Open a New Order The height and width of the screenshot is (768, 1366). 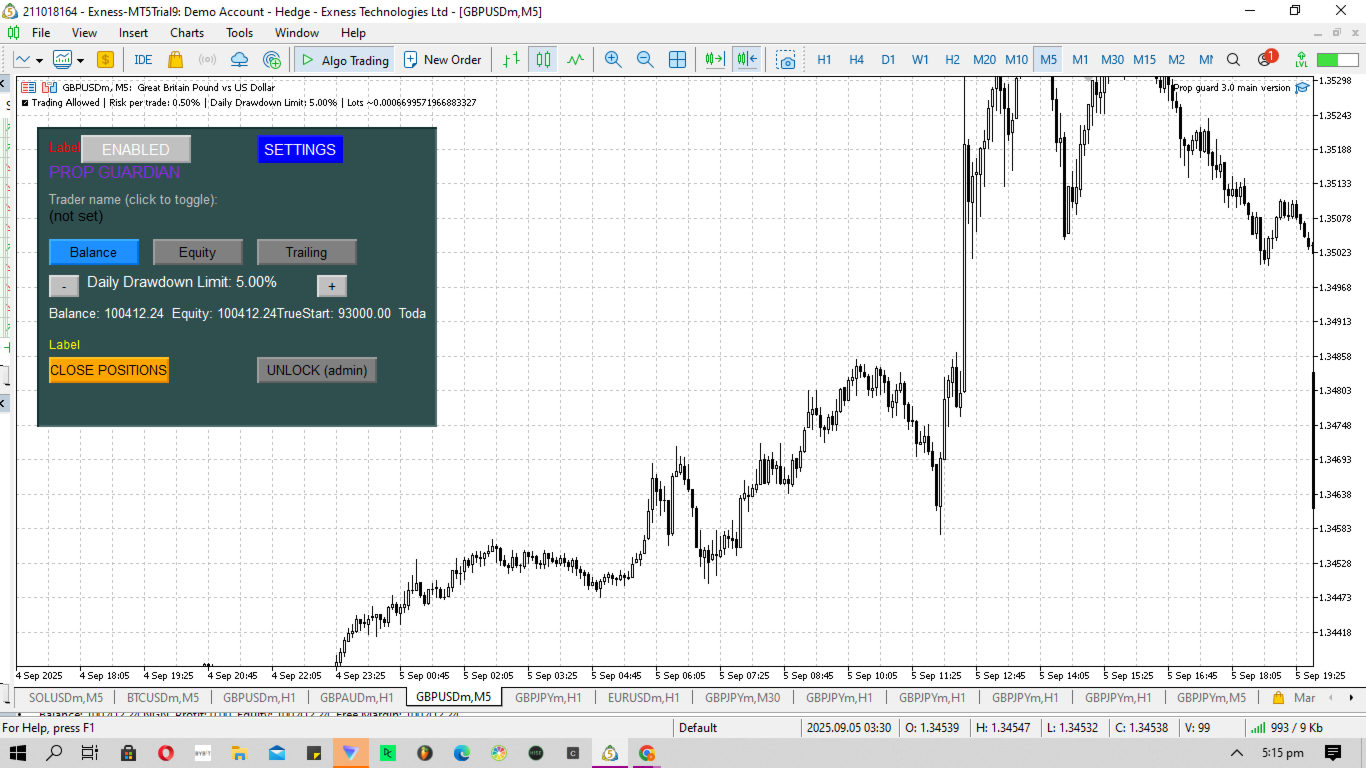click(442, 60)
